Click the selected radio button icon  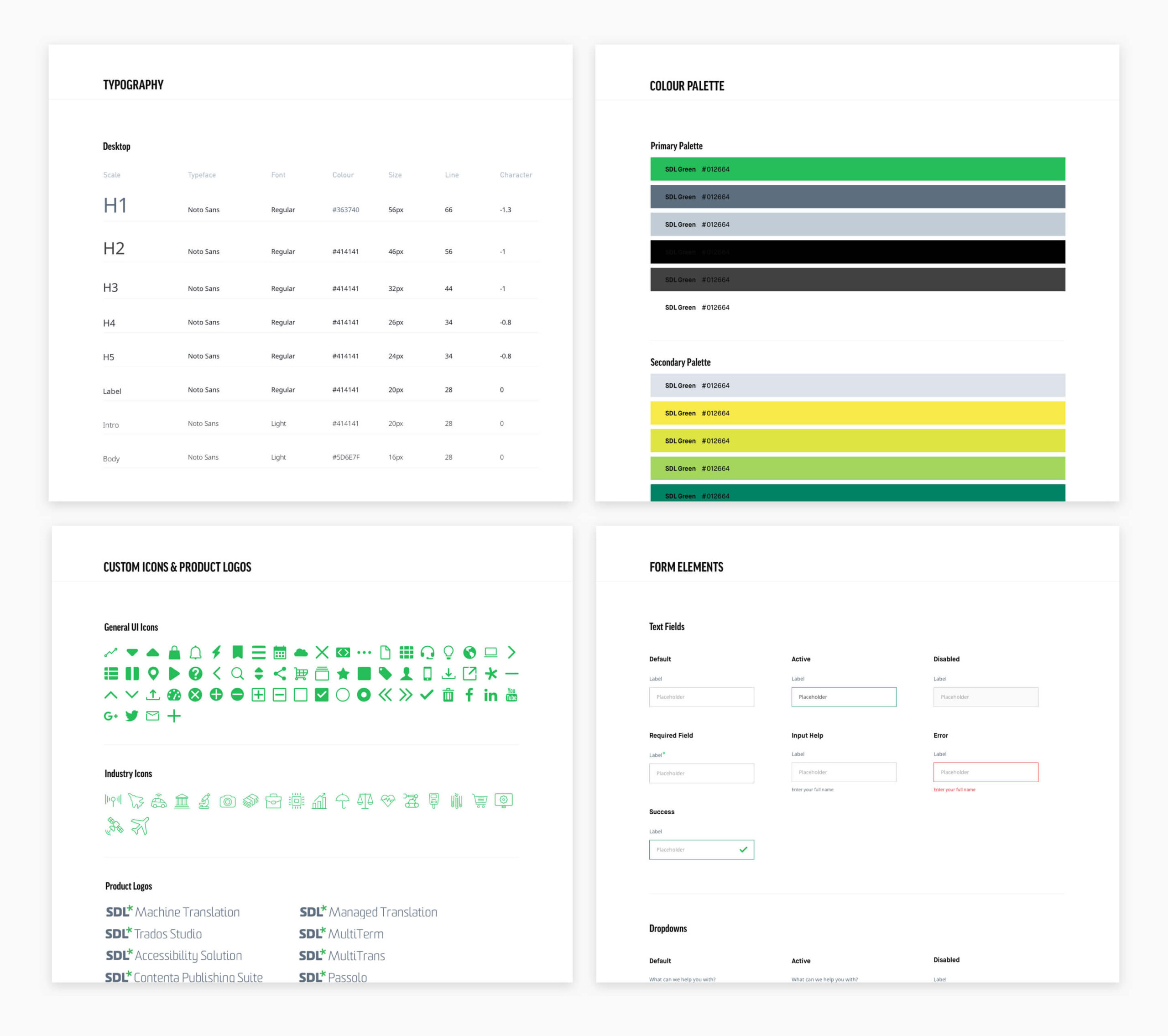364,695
